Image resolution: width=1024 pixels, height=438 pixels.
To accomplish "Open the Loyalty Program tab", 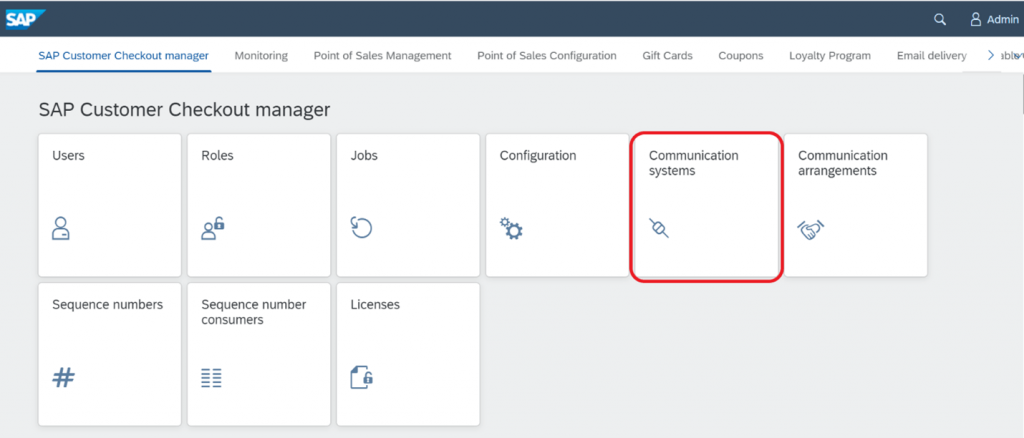I will pos(829,55).
